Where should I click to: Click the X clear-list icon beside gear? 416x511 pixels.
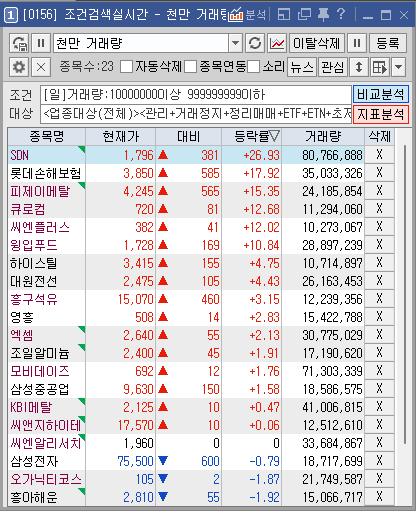pos(41,67)
